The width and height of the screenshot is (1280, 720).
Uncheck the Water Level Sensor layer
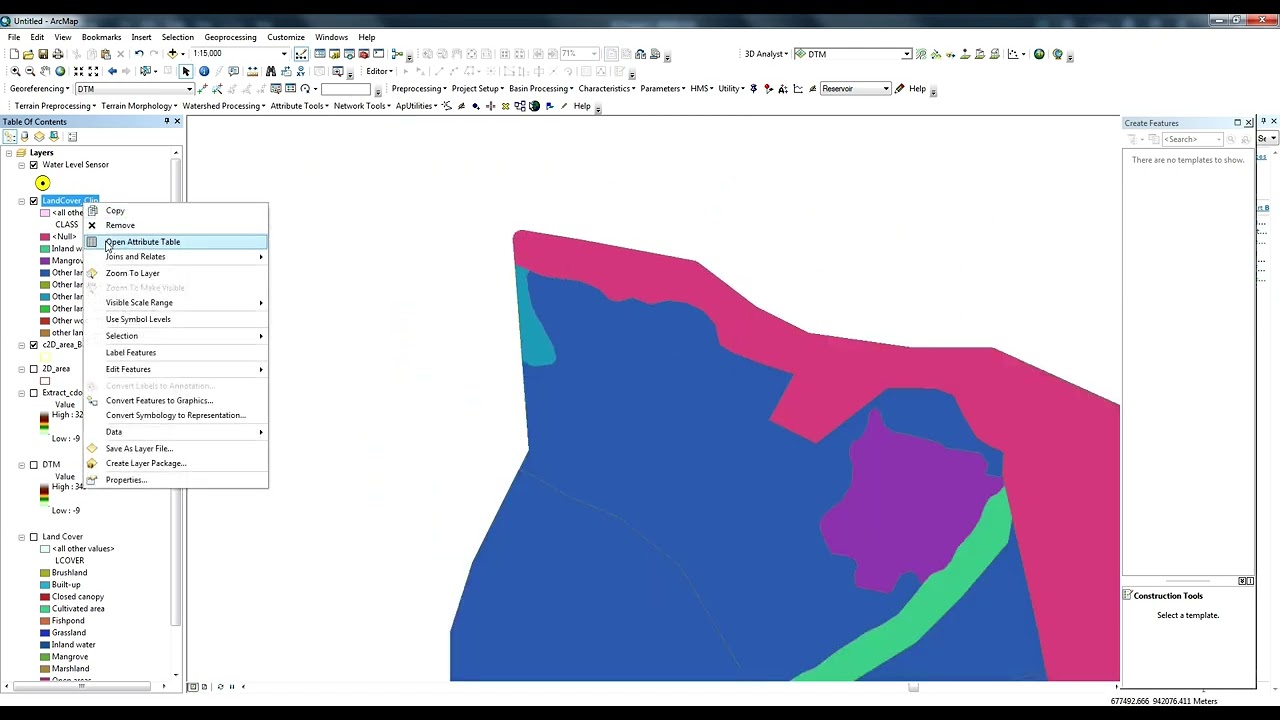pyautogui.click(x=34, y=165)
